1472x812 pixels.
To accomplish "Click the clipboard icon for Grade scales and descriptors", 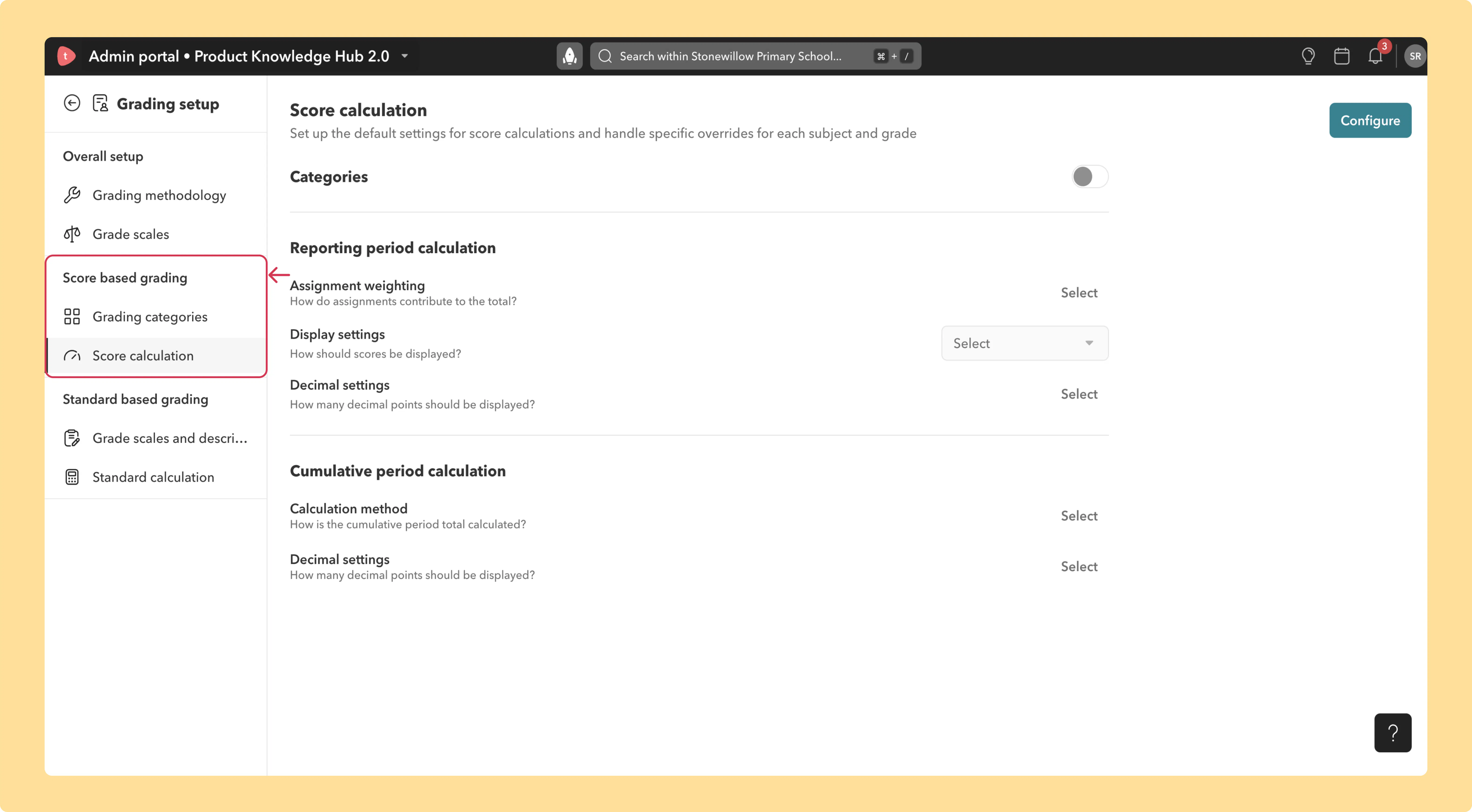I will [72, 438].
